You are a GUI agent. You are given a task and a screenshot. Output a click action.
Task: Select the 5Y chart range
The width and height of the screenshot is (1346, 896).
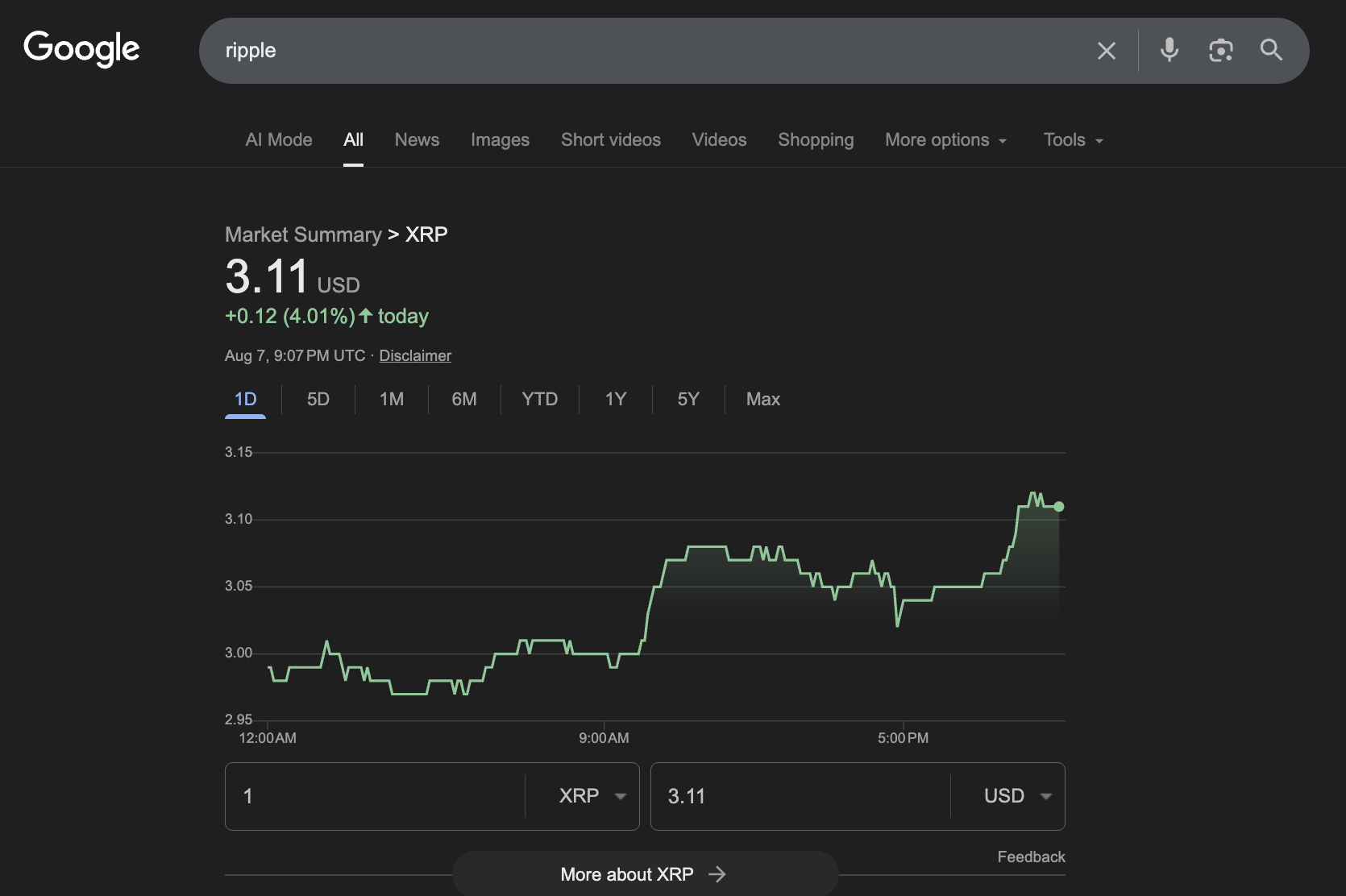click(688, 400)
